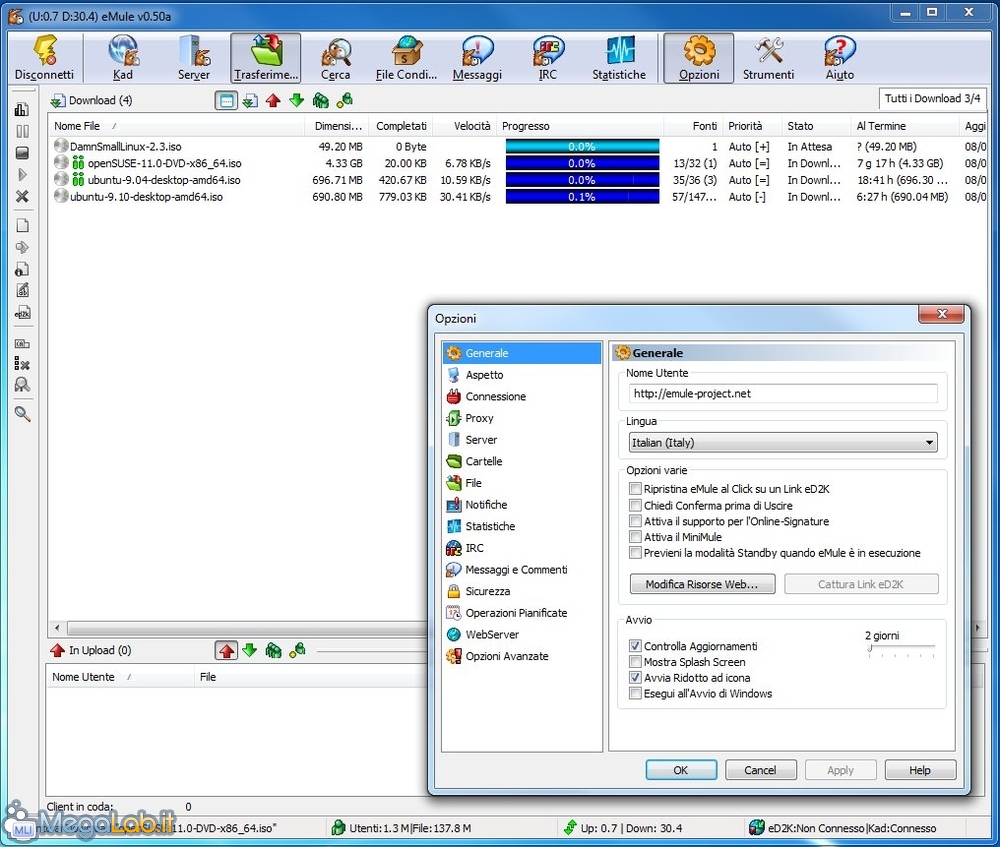This screenshot has height=847, width=1000.
Task: Click progress bar of ubuntu-9.10-desktop-amd64.iso
Action: coord(582,197)
